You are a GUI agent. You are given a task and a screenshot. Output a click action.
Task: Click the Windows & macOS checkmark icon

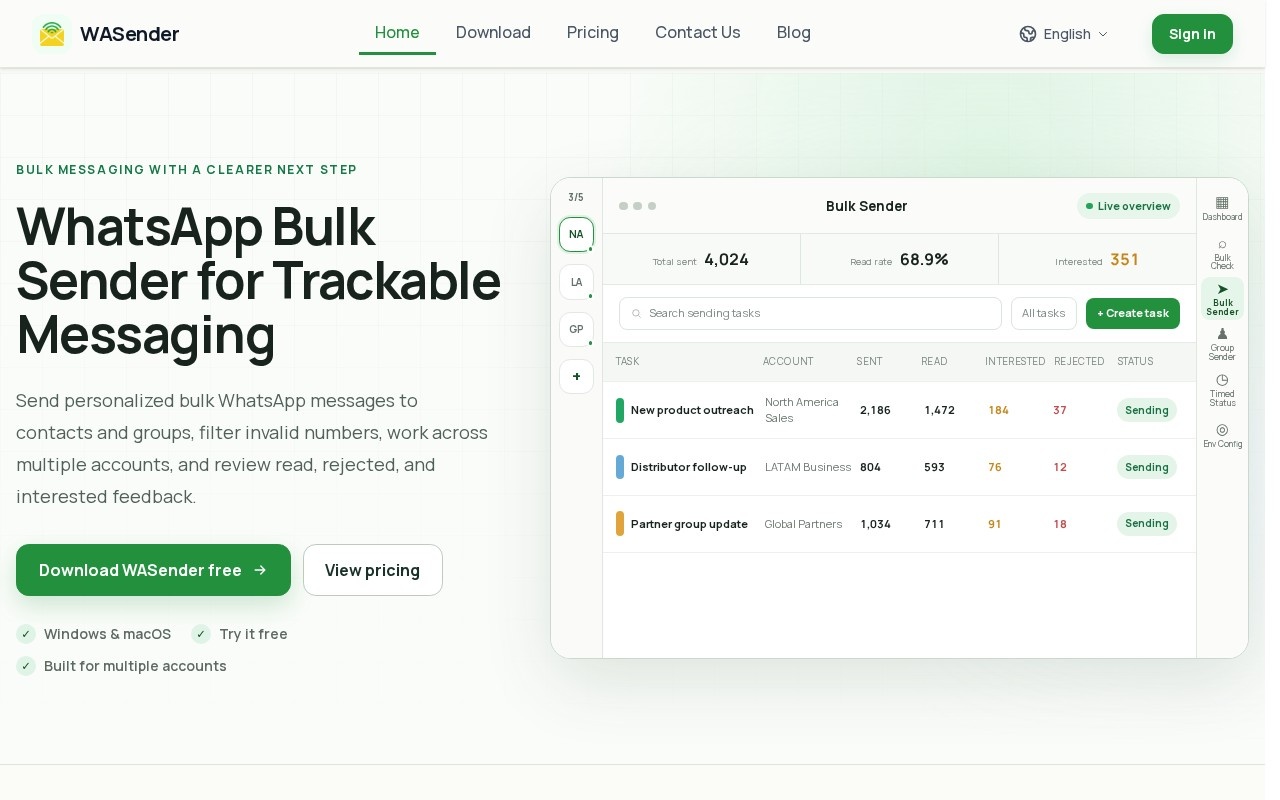(26, 634)
